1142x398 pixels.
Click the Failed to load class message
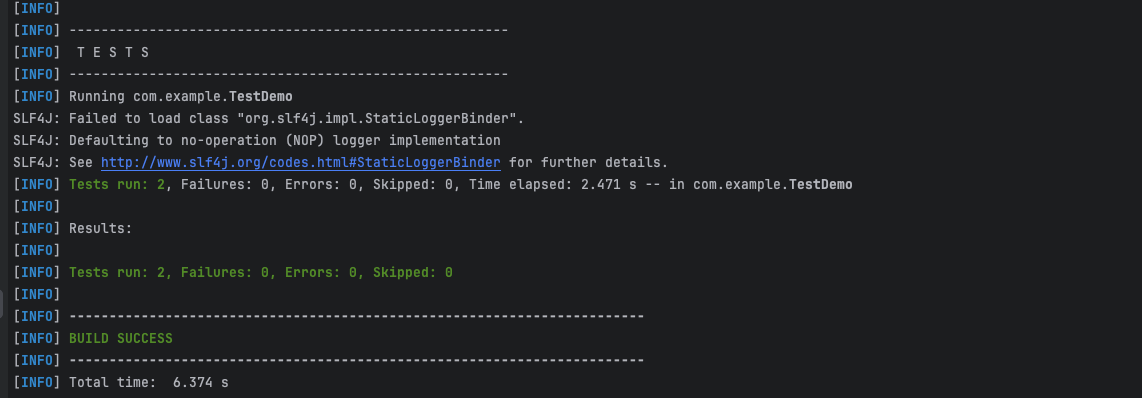[296, 118]
